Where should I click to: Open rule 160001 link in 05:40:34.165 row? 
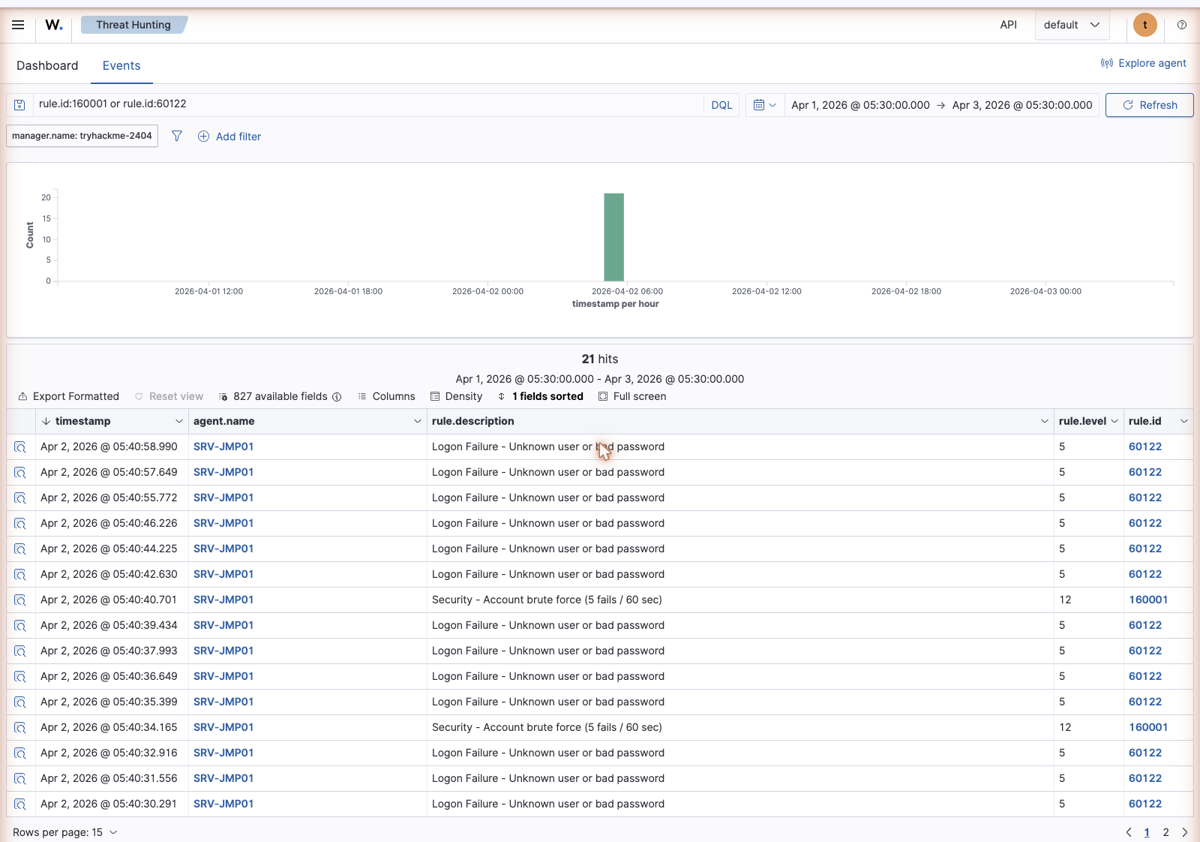tap(1148, 727)
